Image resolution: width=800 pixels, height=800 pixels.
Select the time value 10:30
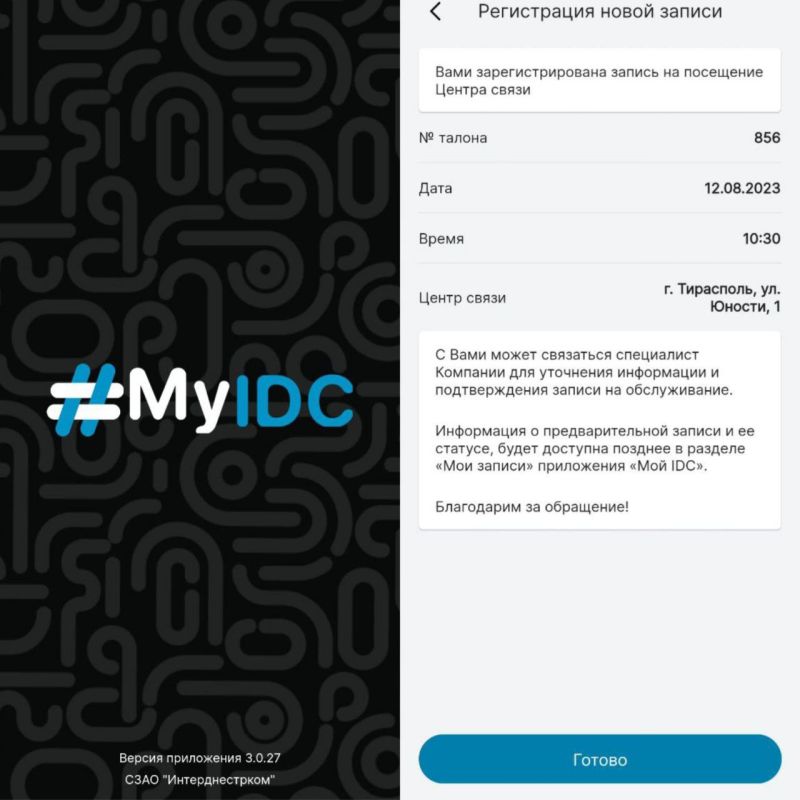pos(761,239)
